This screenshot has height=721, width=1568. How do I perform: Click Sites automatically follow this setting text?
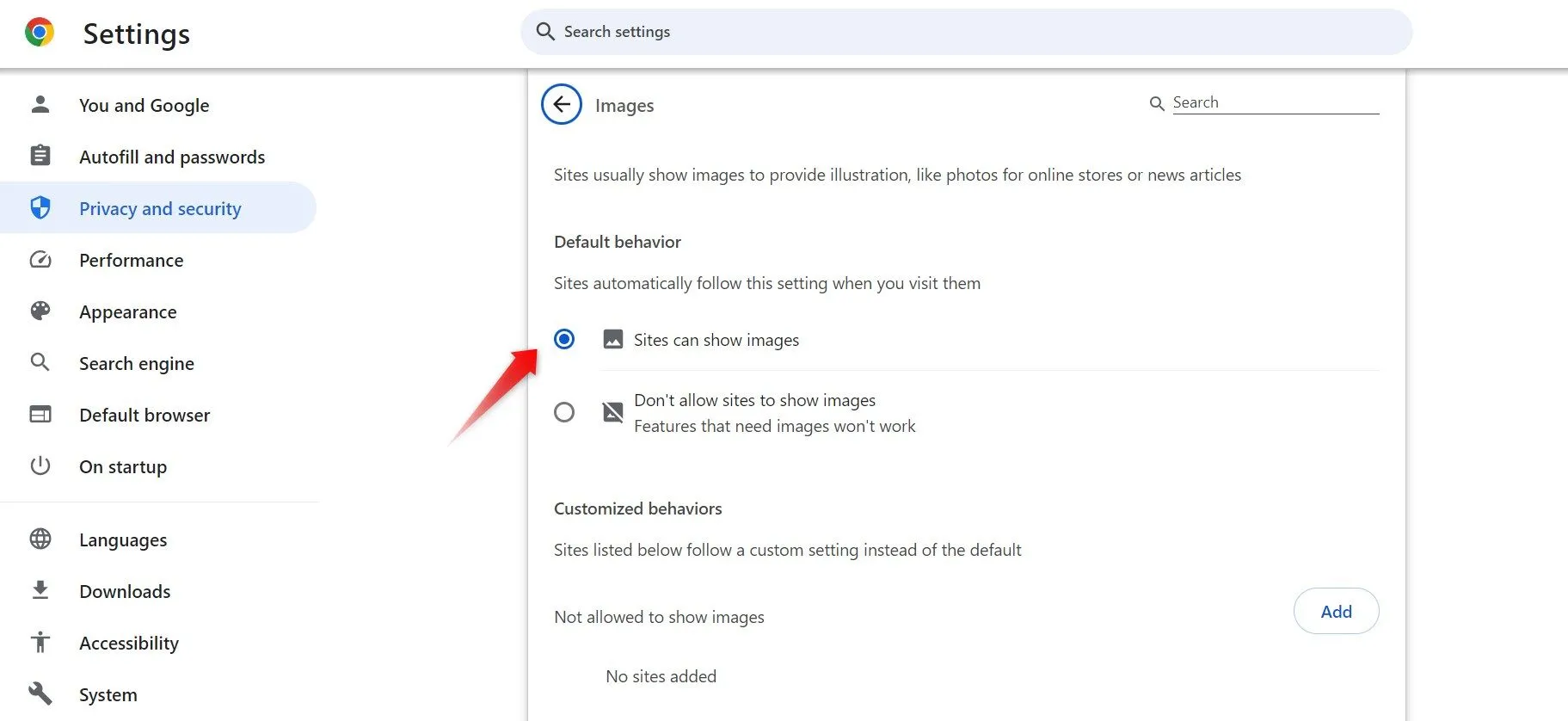(767, 283)
